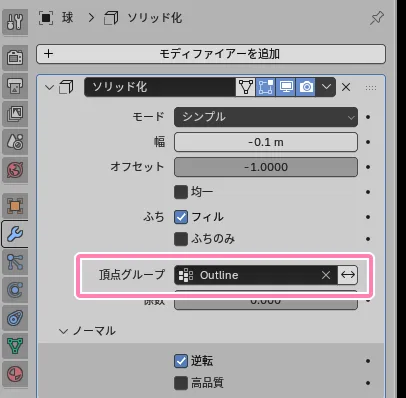The width and height of the screenshot is (406, 398).
Task: Open the Object Data green mesh tab
Action: click(15, 346)
